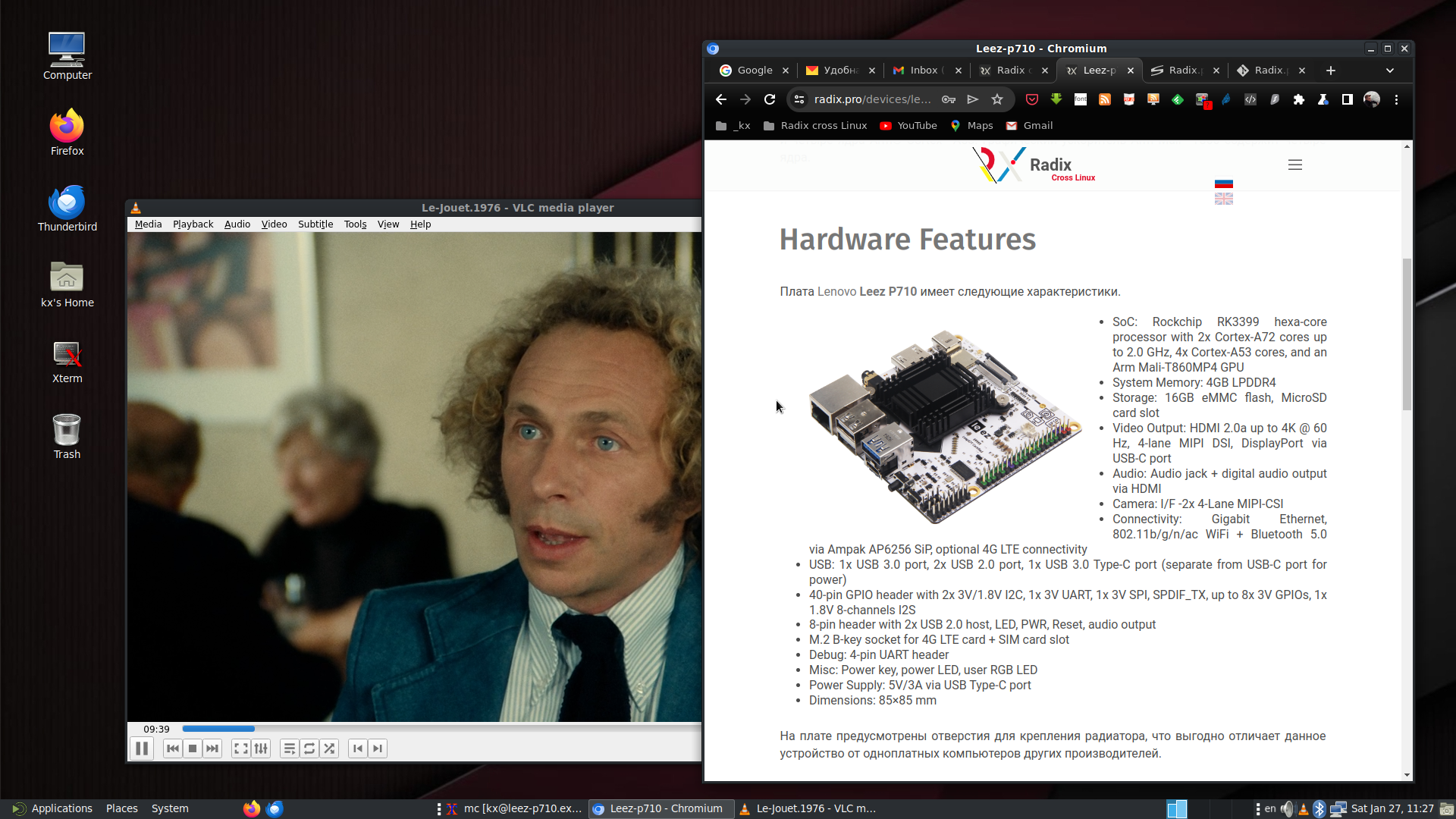Open VLC Audio menu
1456x819 pixels.
tap(237, 224)
